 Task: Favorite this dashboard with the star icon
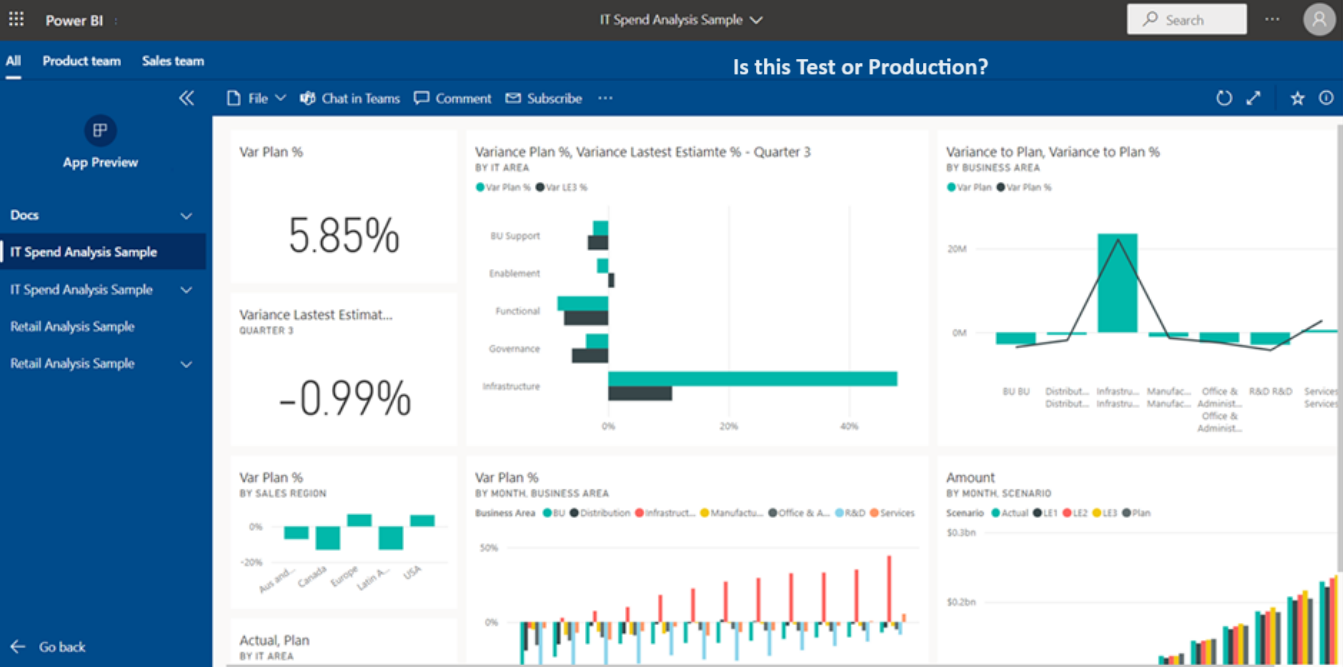tap(1297, 98)
